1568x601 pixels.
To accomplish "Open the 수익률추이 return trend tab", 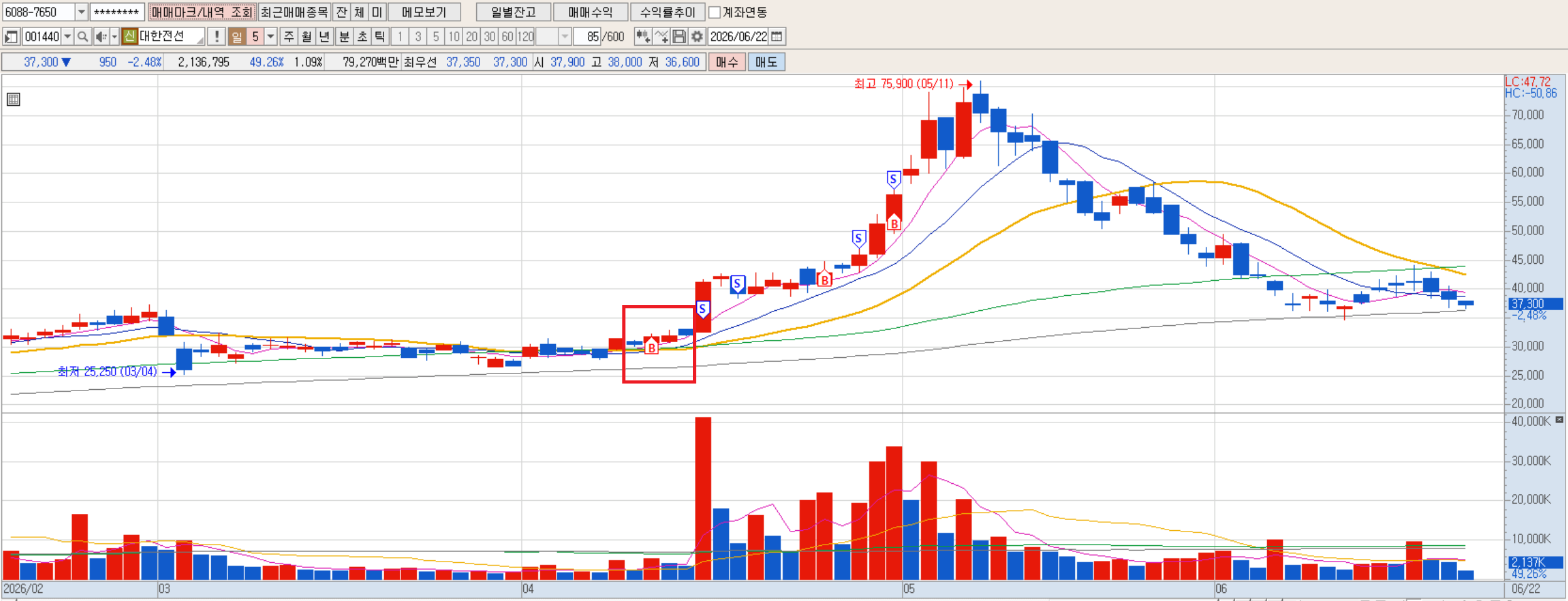I will click(667, 12).
